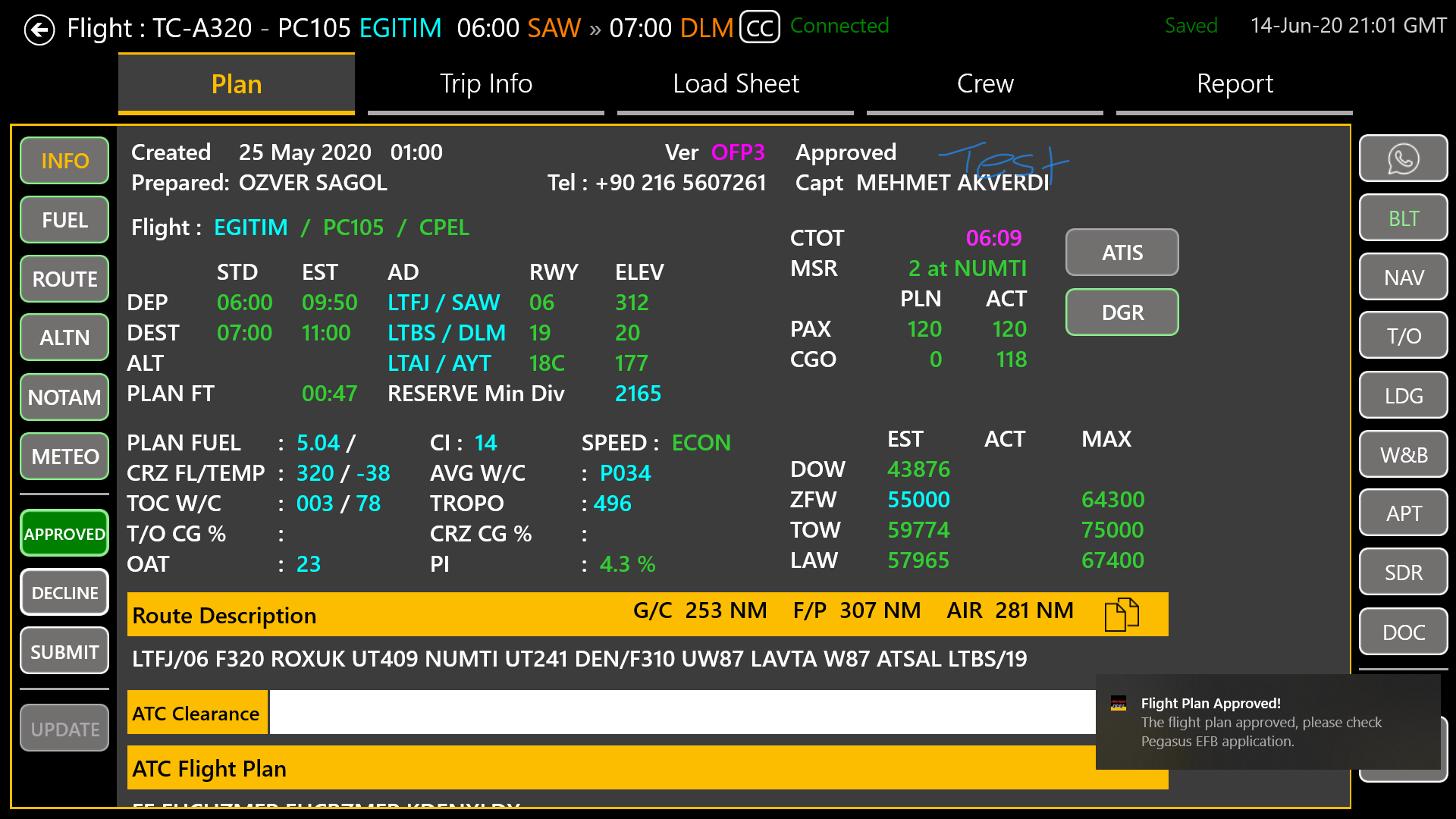Click the CGO actual value 118
Image resolution: width=1456 pixels, height=819 pixels.
[x=1011, y=359]
